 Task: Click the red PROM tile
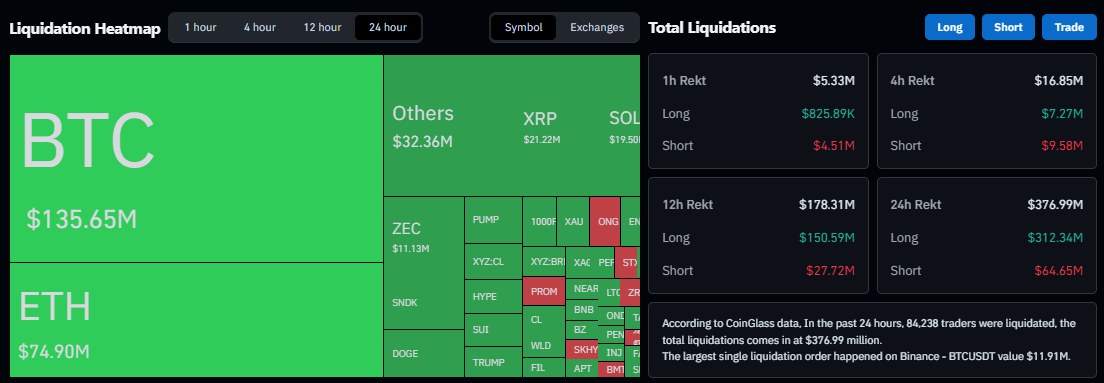click(x=544, y=291)
